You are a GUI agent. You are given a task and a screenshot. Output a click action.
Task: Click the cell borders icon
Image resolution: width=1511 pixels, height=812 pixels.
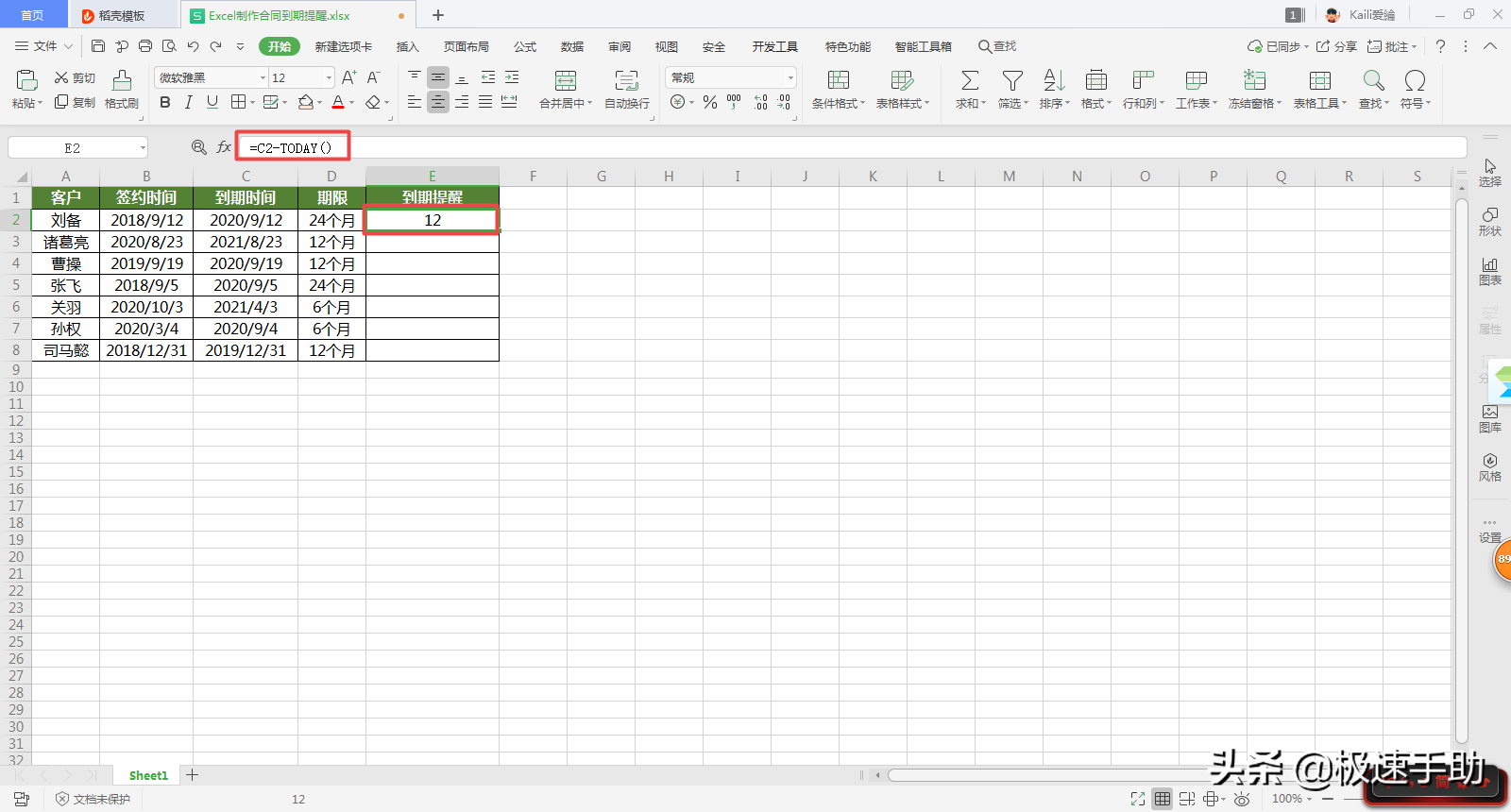point(239,102)
